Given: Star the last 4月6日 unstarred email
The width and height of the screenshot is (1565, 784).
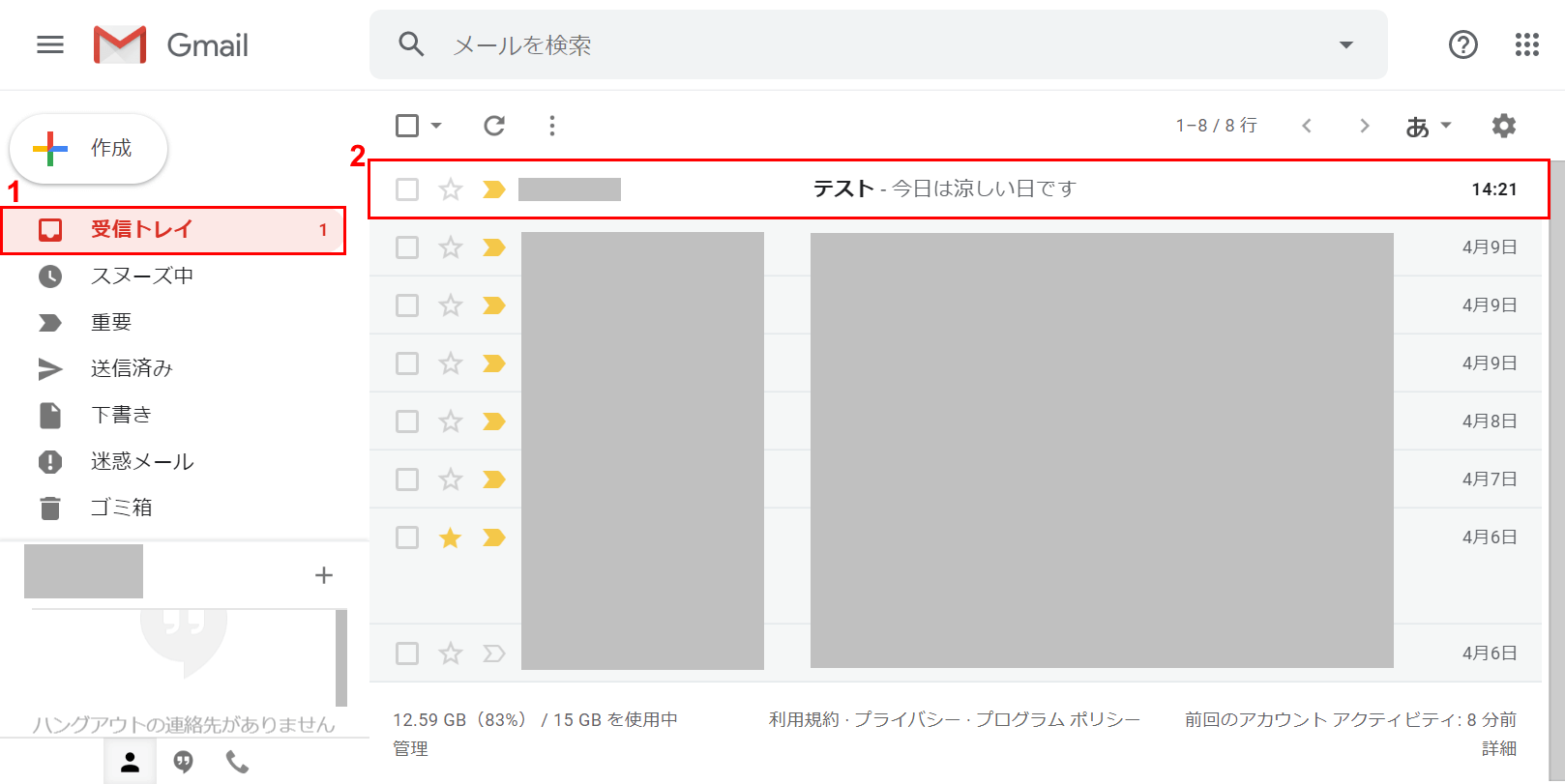Looking at the screenshot, I should [450, 653].
